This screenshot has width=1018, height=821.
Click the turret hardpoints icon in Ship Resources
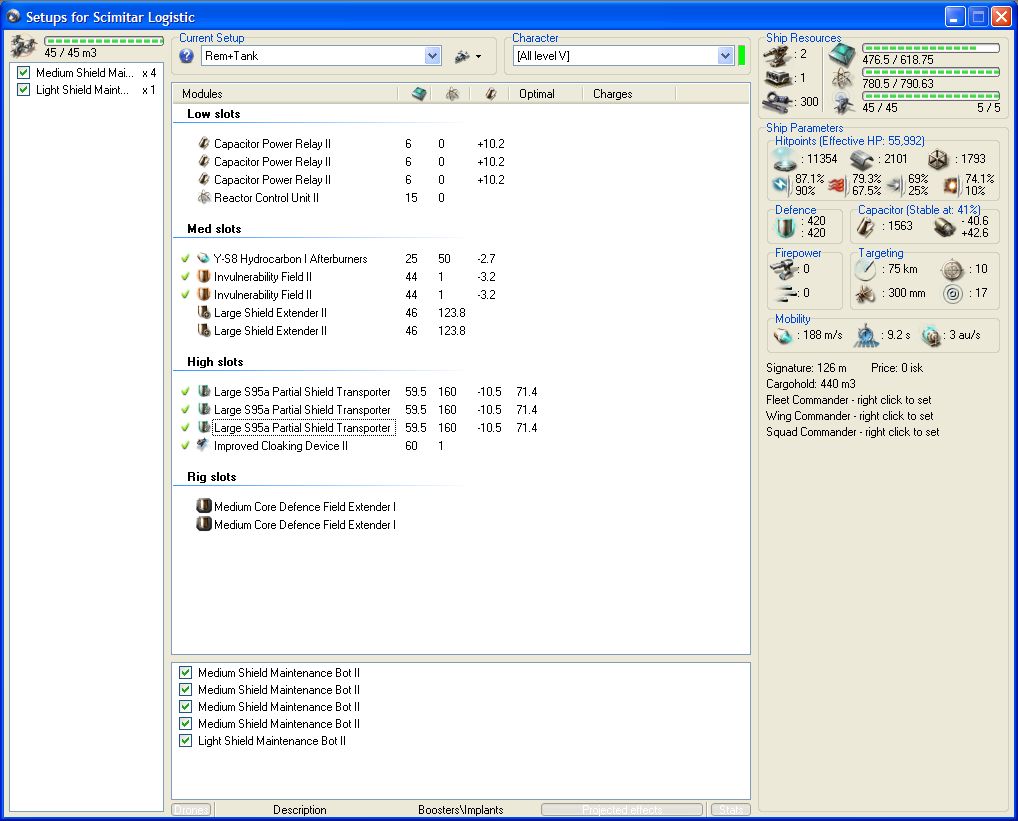(x=778, y=56)
